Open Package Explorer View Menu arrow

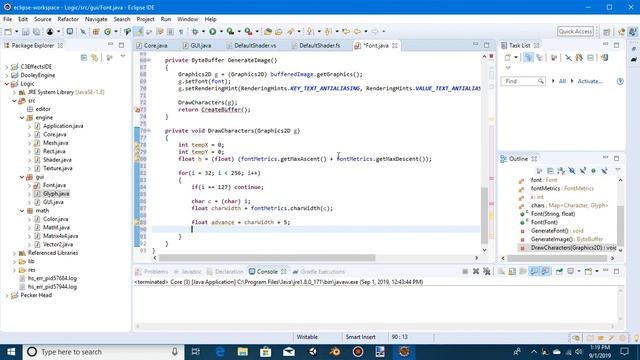123,57
